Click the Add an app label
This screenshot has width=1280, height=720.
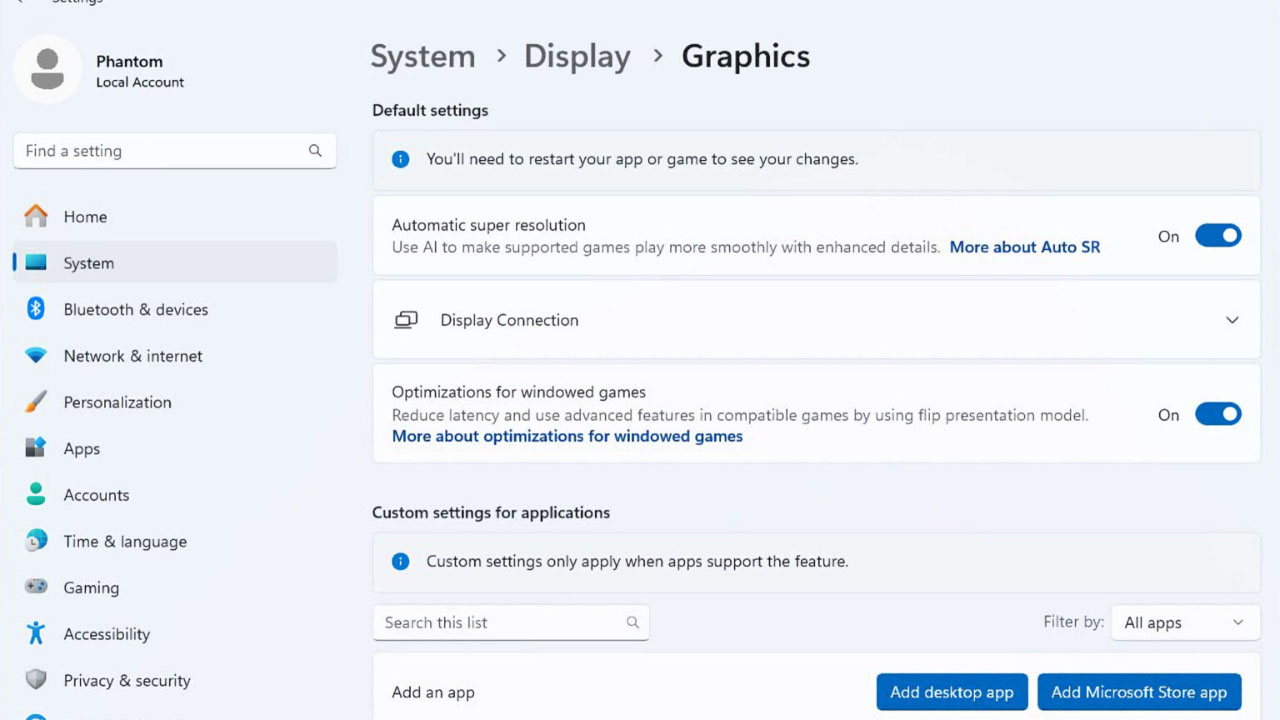coord(433,692)
